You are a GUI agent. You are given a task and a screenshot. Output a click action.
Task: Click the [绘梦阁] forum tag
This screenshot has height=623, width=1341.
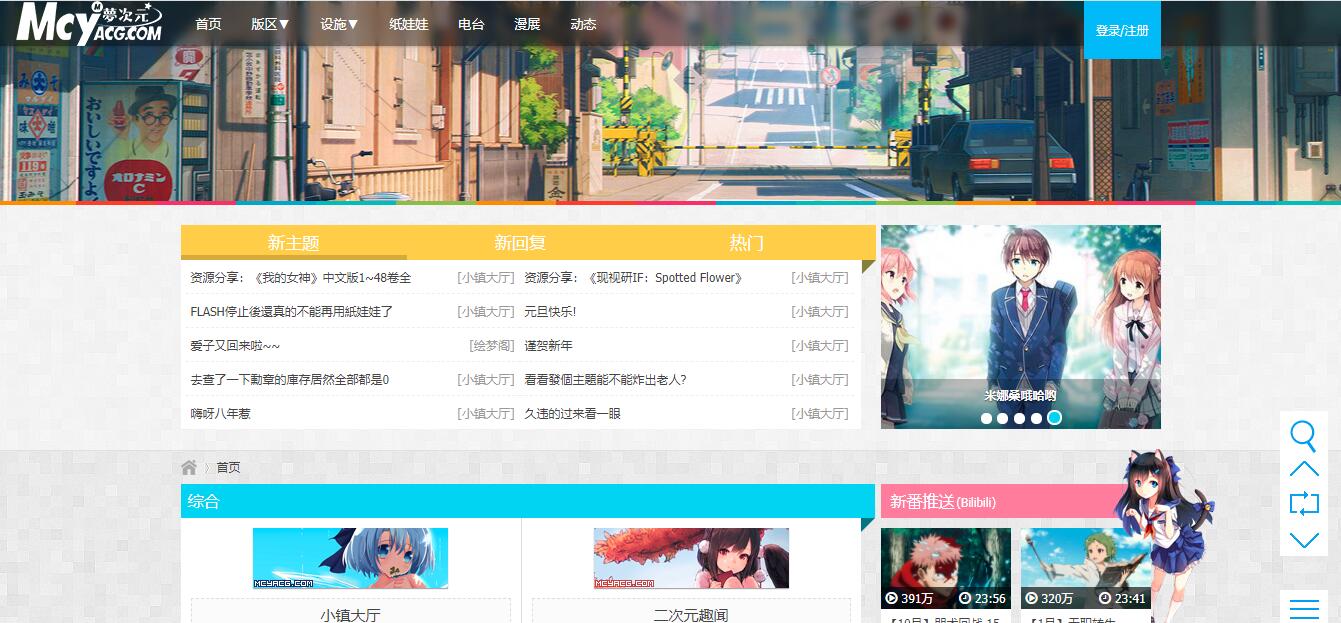pyautogui.click(x=492, y=346)
